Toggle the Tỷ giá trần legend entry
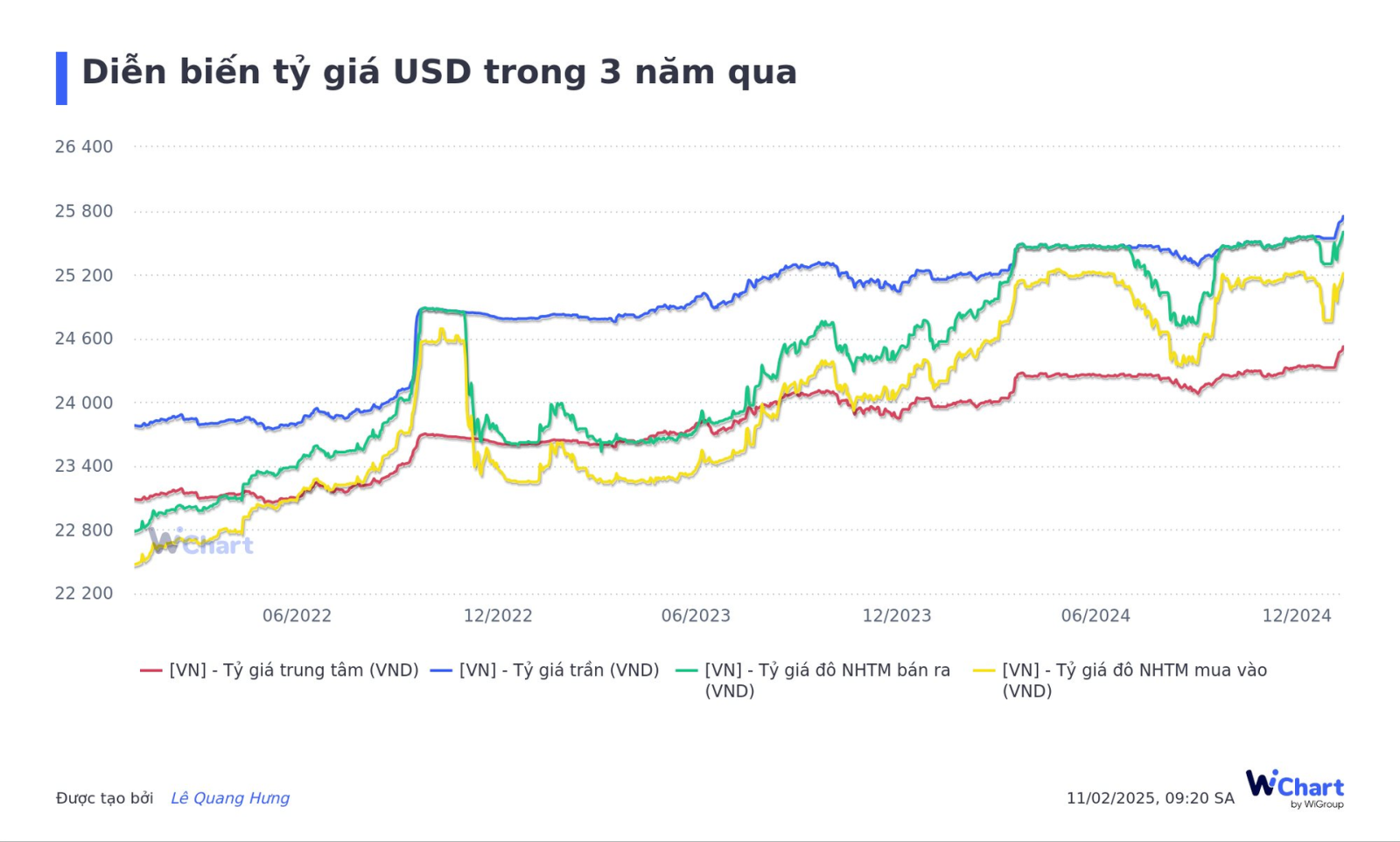1400x842 pixels. pyautogui.click(x=559, y=670)
